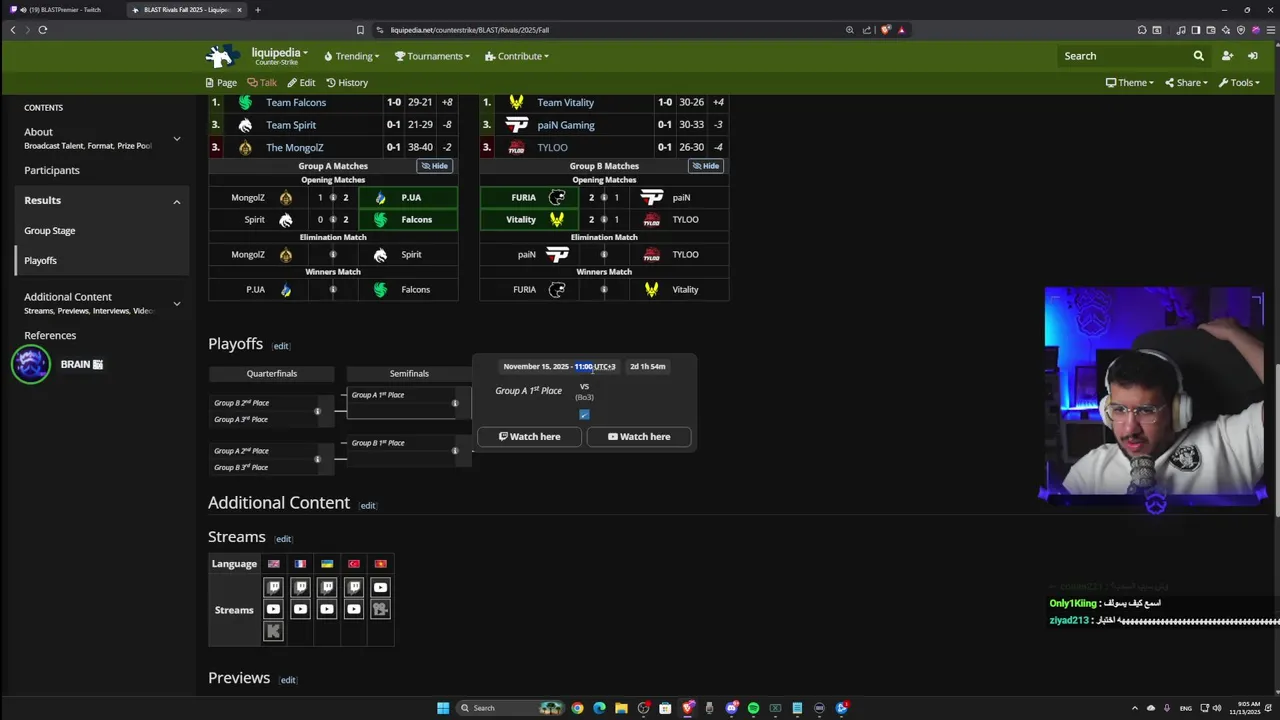Click the Liquipedia horse logo

[x=222, y=56]
